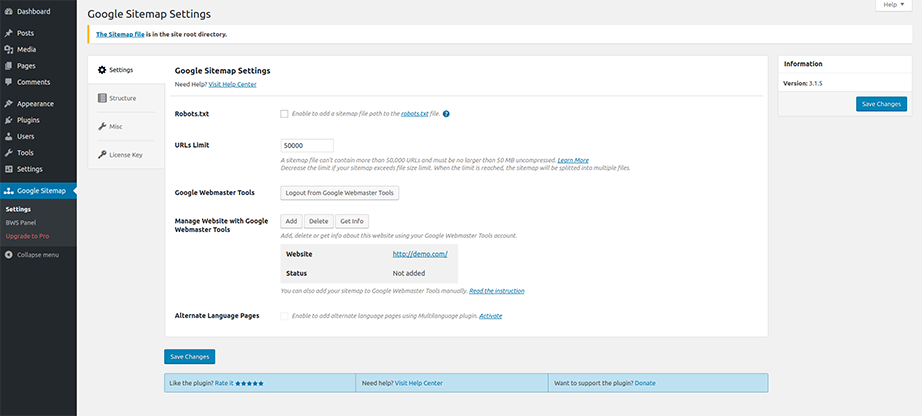Click Upgrade to Pro submenu link
Image resolution: width=922 pixels, height=416 pixels.
[x=28, y=237]
